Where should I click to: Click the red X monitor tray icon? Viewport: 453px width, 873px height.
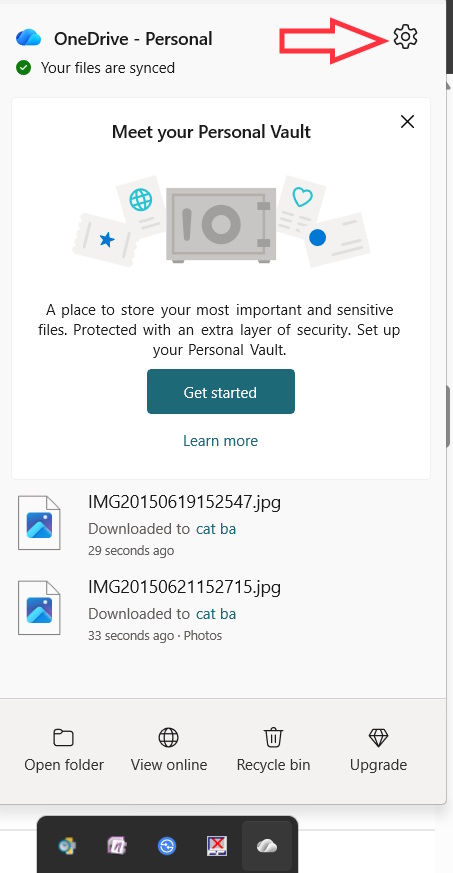(217, 846)
